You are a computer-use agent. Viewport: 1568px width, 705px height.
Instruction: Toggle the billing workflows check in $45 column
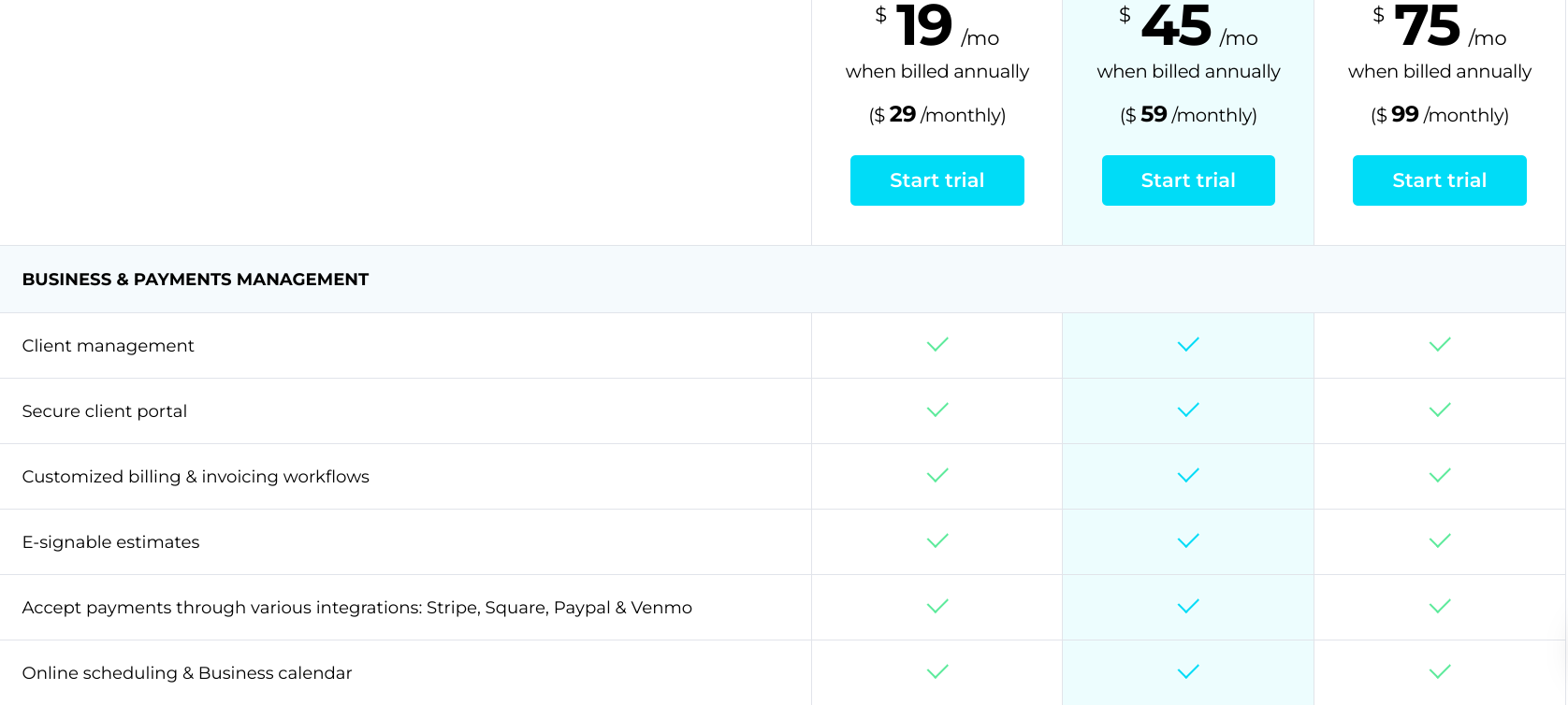pos(1187,476)
